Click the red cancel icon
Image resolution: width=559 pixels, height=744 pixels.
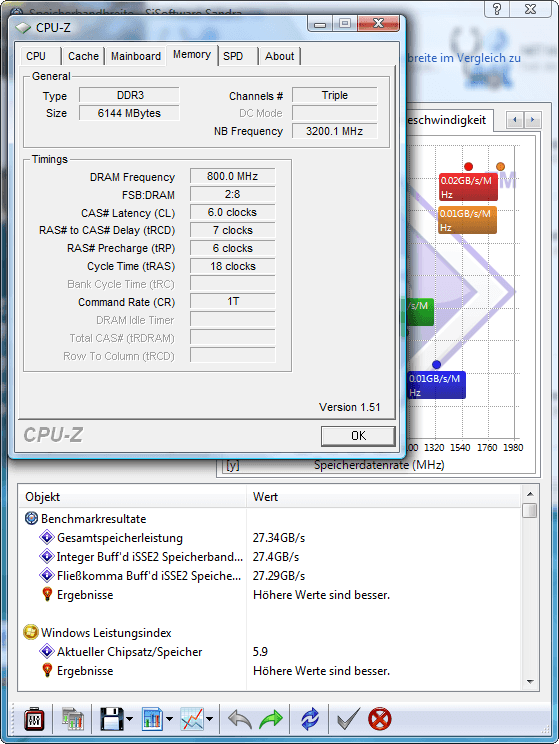point(380,719)
